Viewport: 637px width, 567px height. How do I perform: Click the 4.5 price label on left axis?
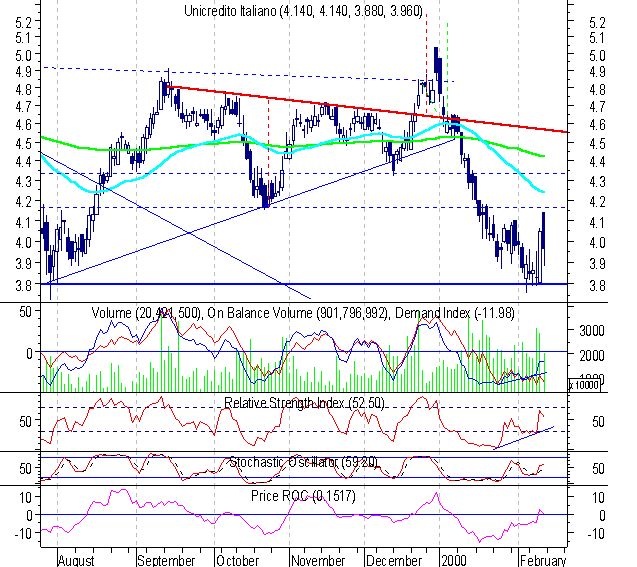[24, 143]
